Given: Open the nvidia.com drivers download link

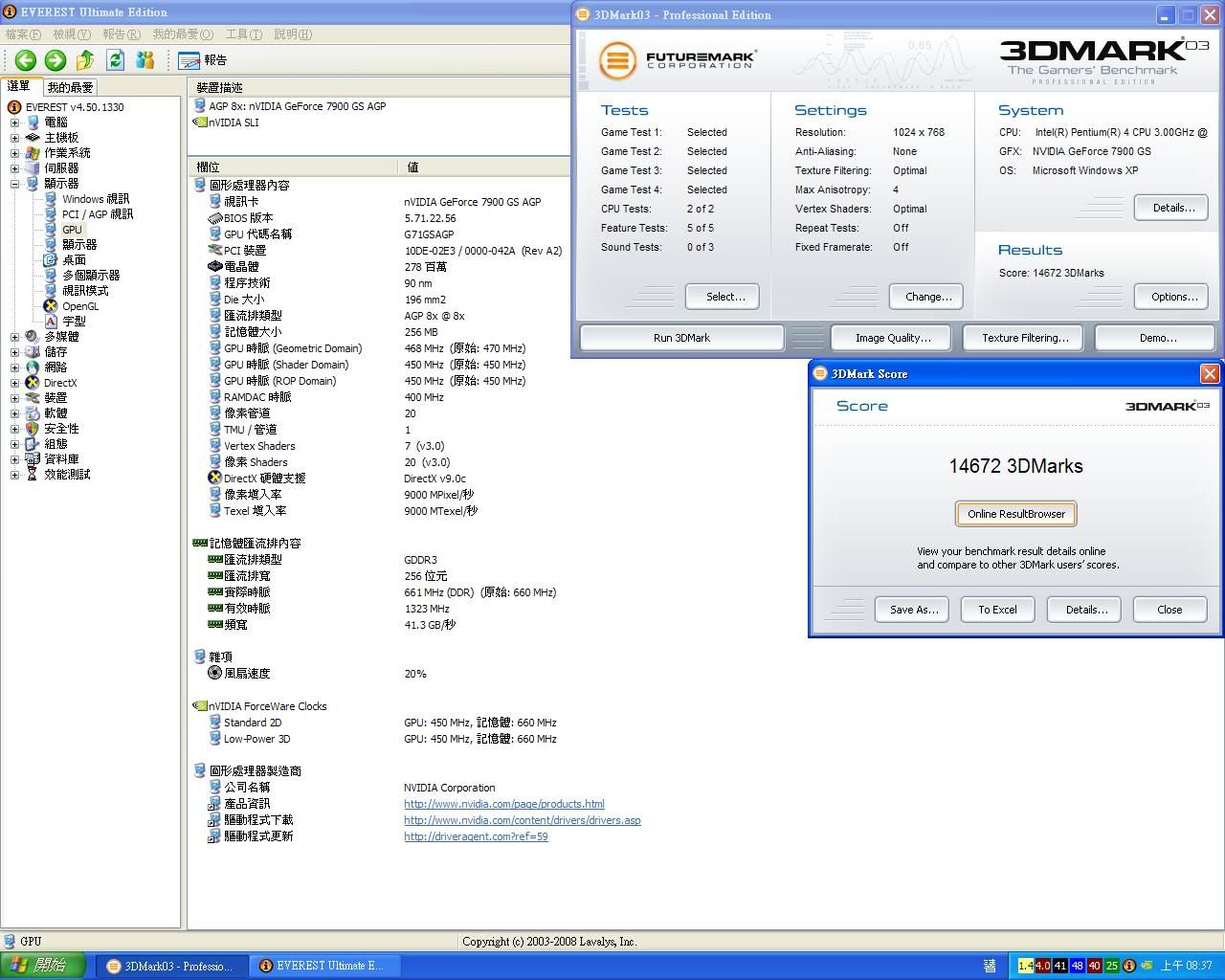Looking at the screenshot, I should coord(522,820).
